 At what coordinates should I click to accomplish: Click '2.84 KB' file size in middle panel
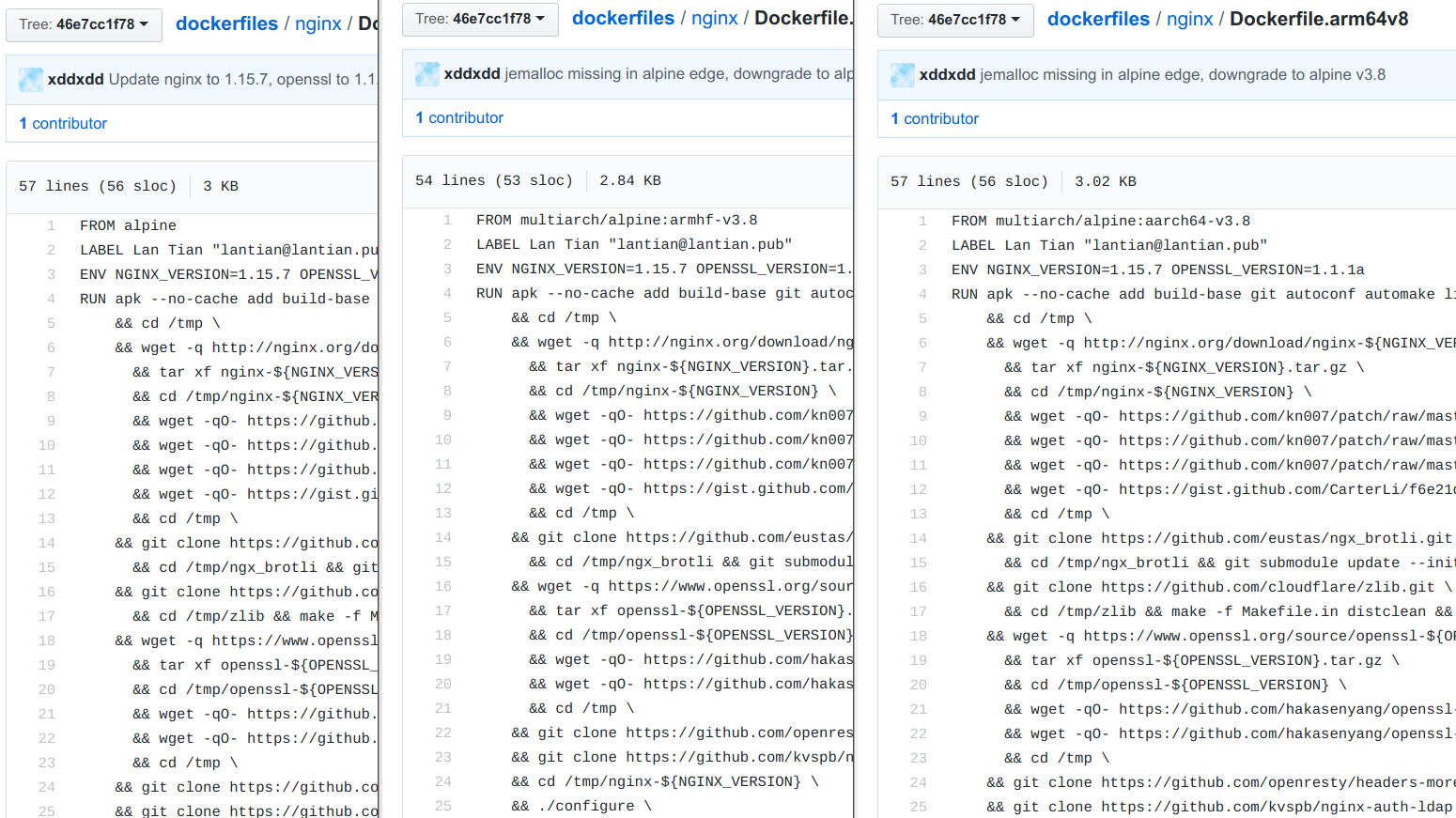pos(630,181)
